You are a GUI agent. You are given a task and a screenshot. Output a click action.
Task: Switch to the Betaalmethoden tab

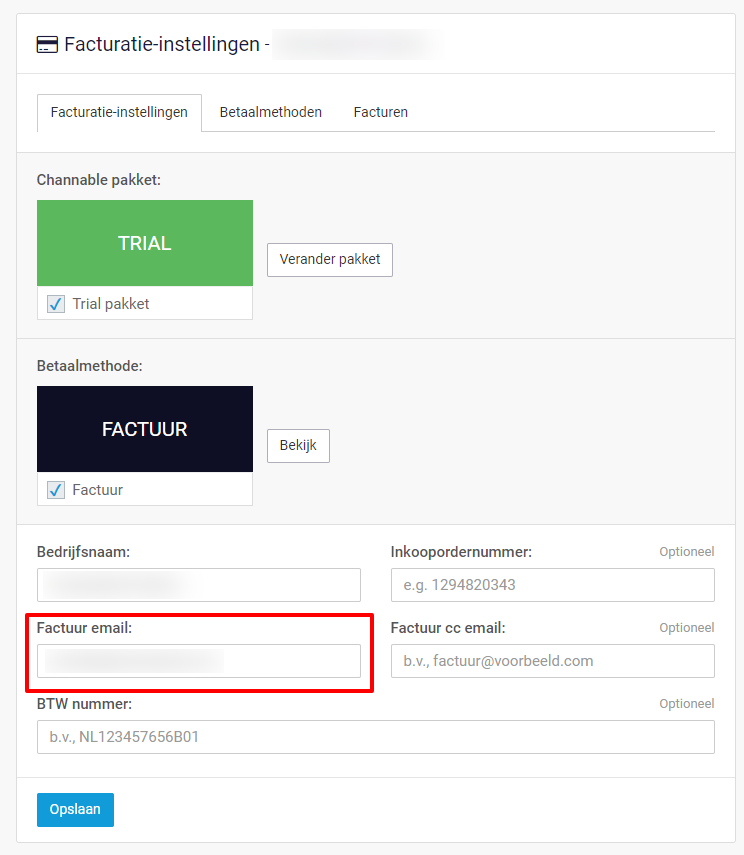(x=271, y=112)
